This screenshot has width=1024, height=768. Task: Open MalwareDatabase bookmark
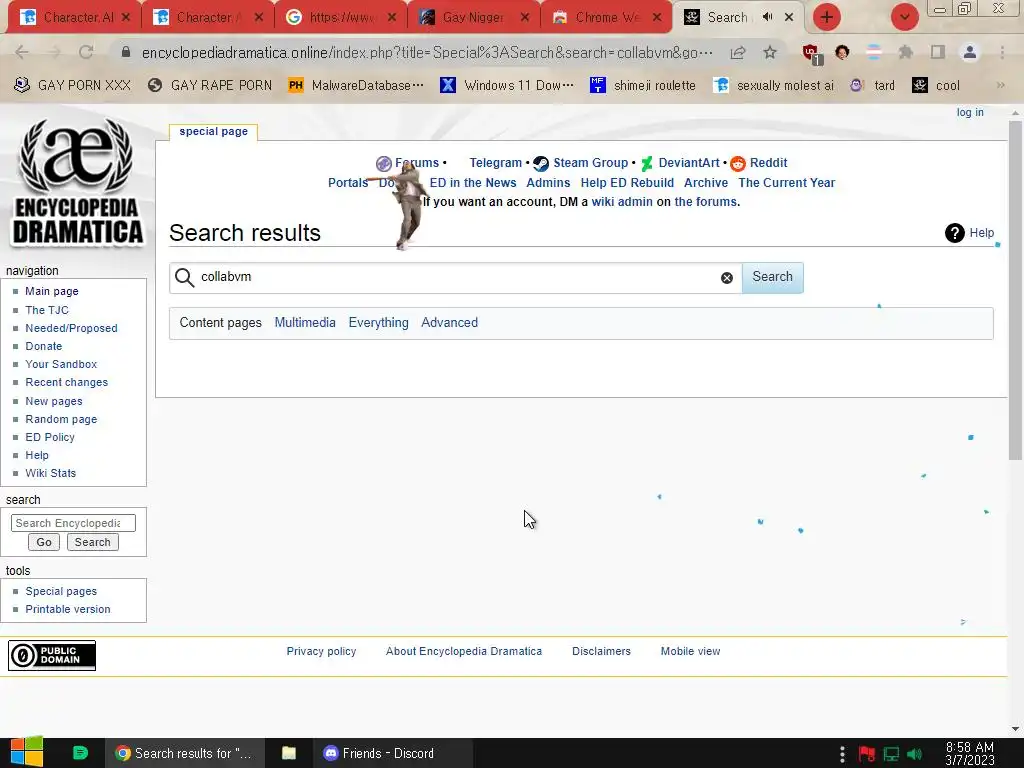356,85
